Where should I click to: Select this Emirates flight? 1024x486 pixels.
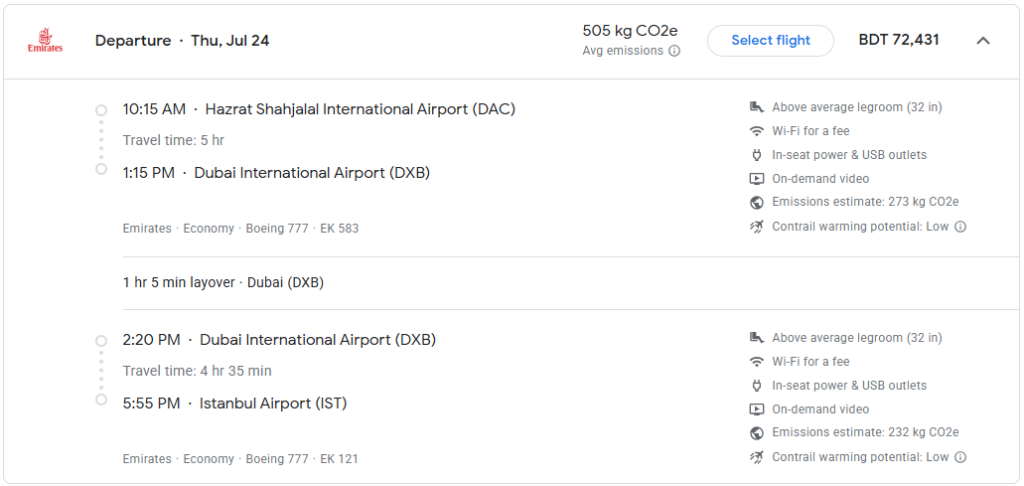[771, 40]
